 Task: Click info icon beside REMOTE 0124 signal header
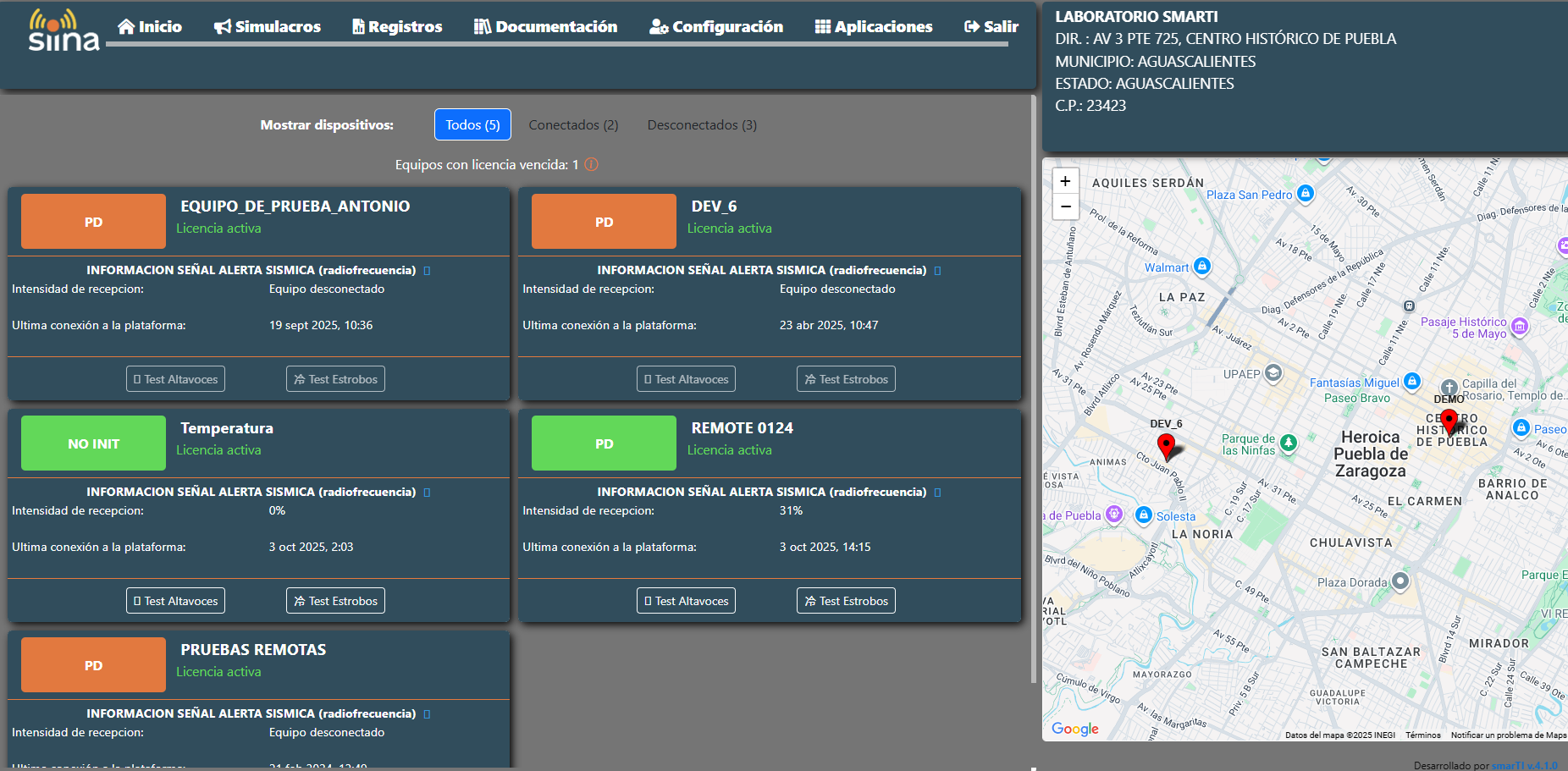click(937, 493)
